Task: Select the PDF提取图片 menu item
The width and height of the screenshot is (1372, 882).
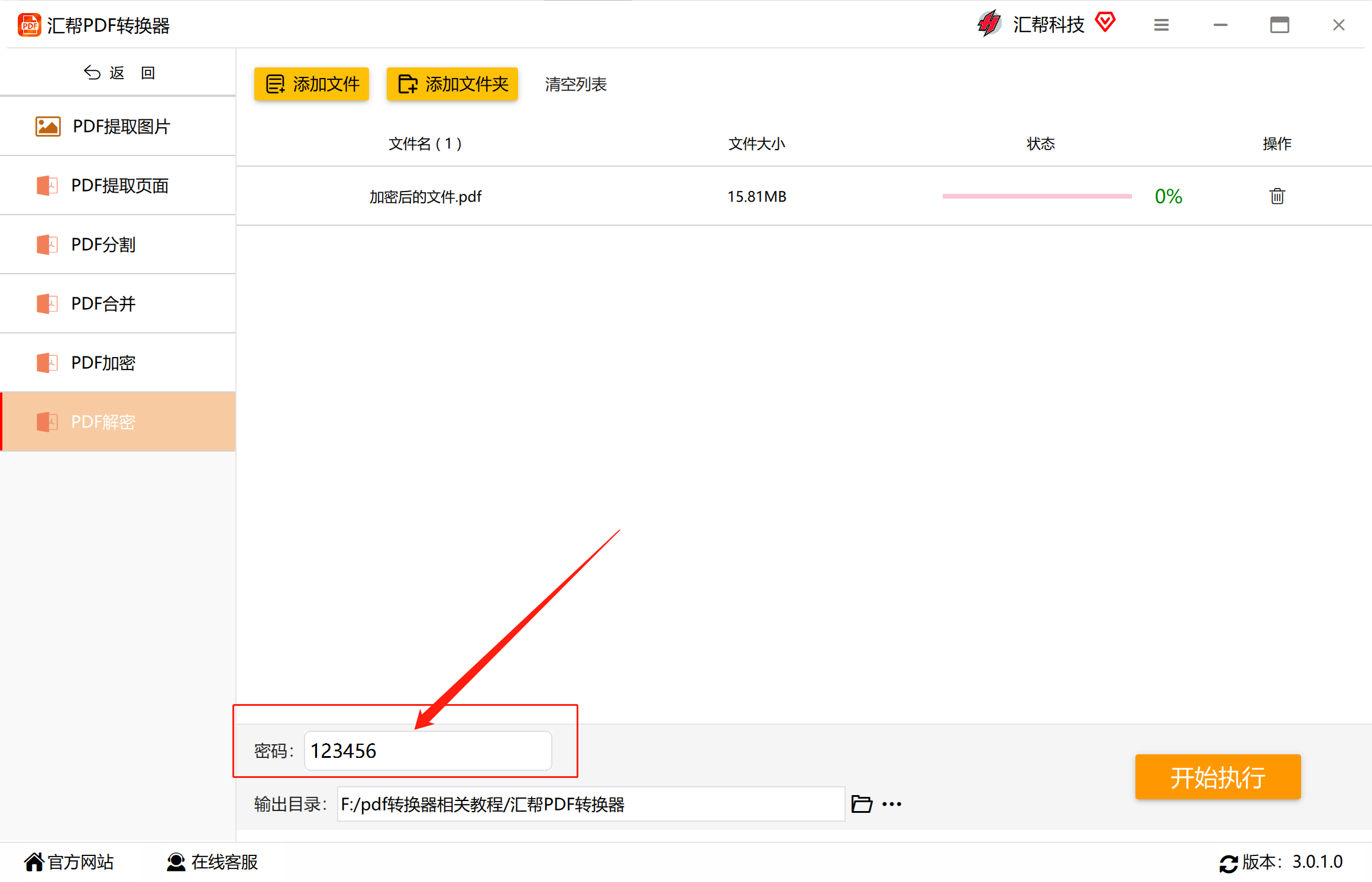Action: coord(118,126)
